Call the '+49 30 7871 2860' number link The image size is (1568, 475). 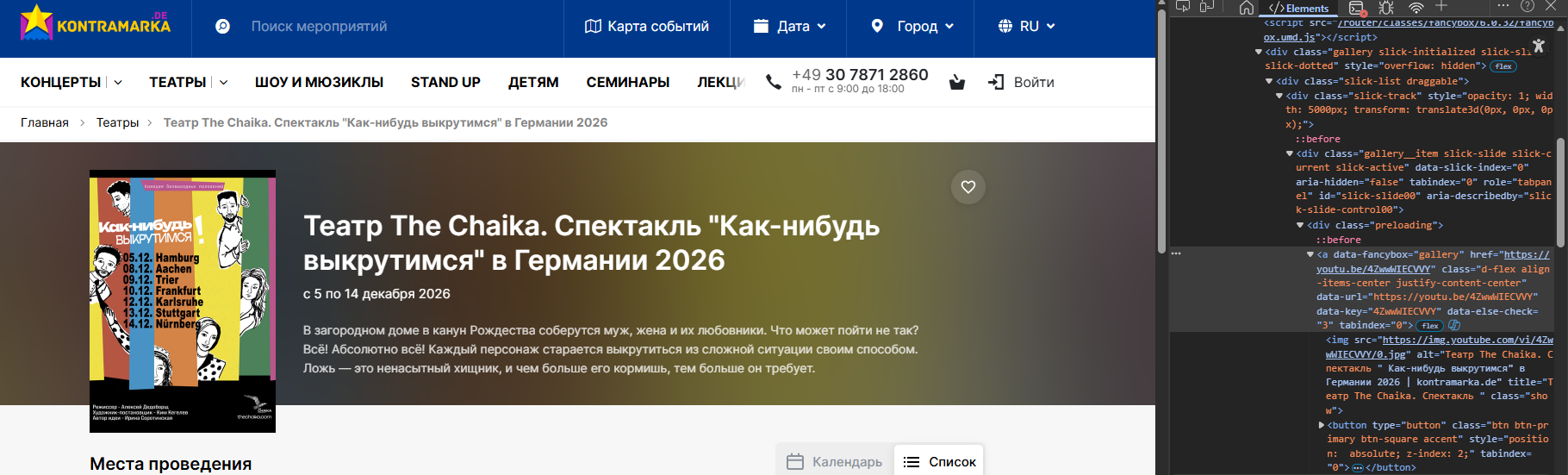pos(860,75)
